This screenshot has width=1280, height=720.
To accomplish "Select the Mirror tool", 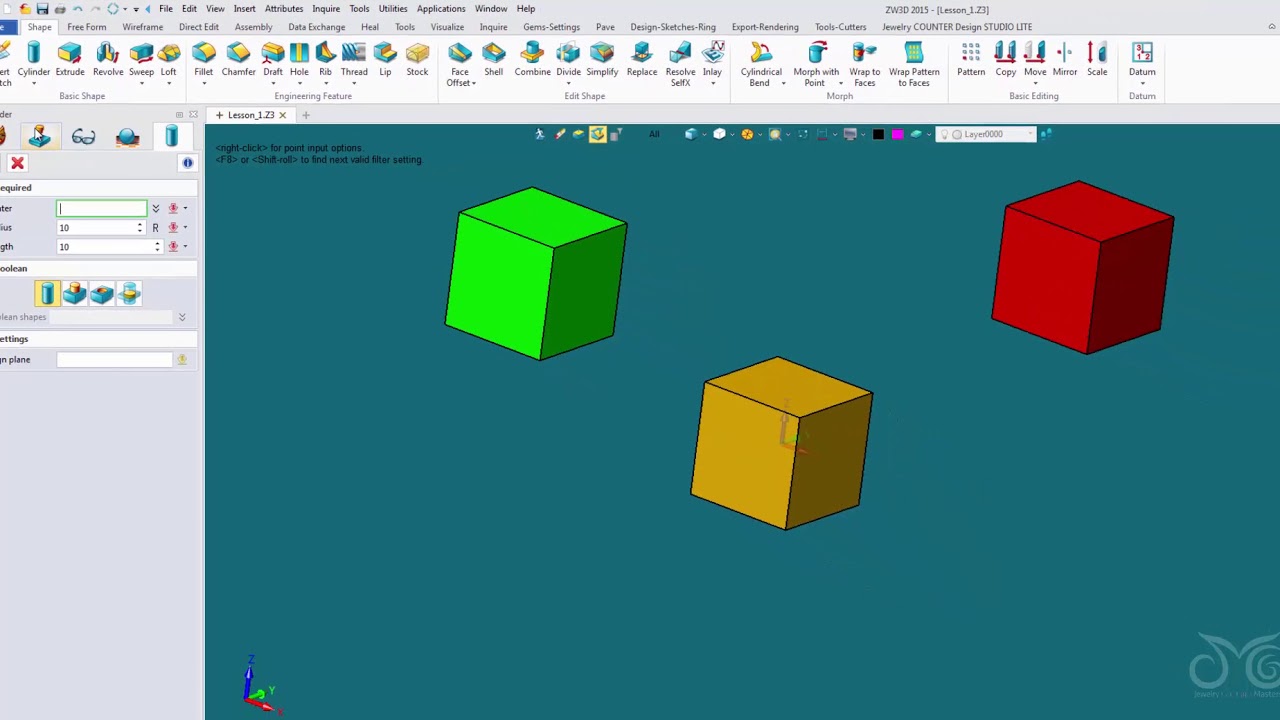I will click(x=1064, y=60).
